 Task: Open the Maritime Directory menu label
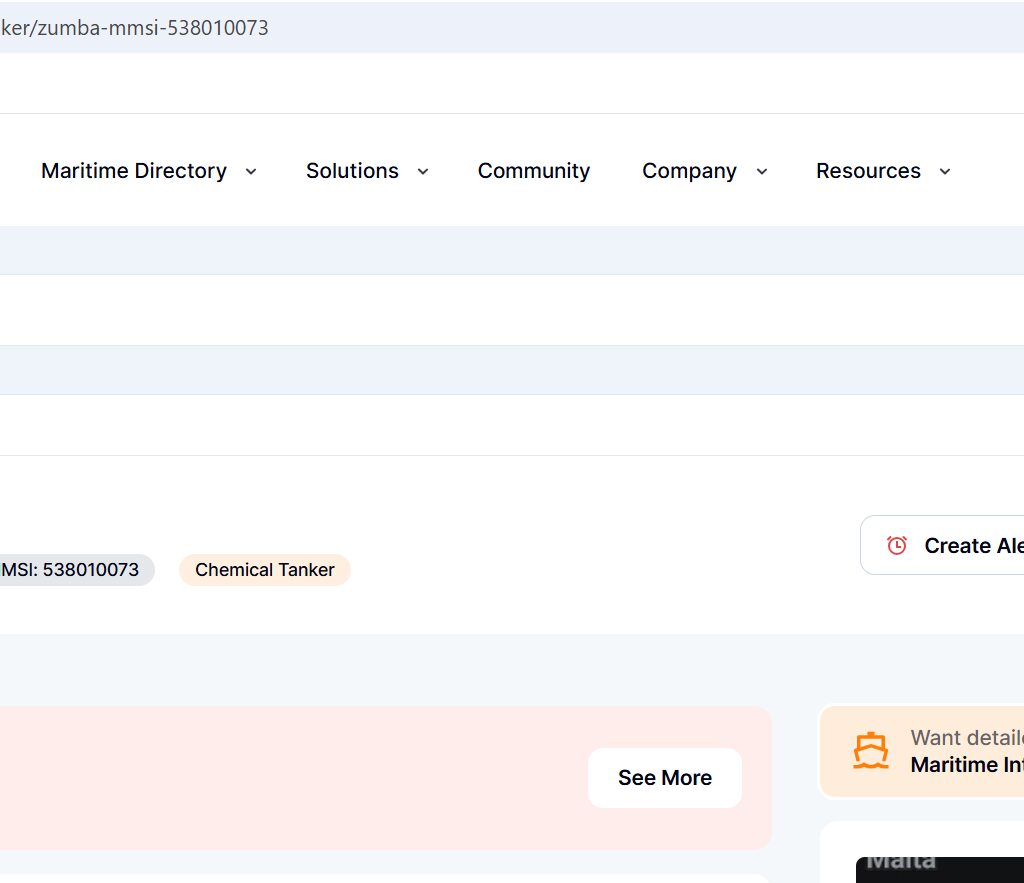[x=134, y=171]
